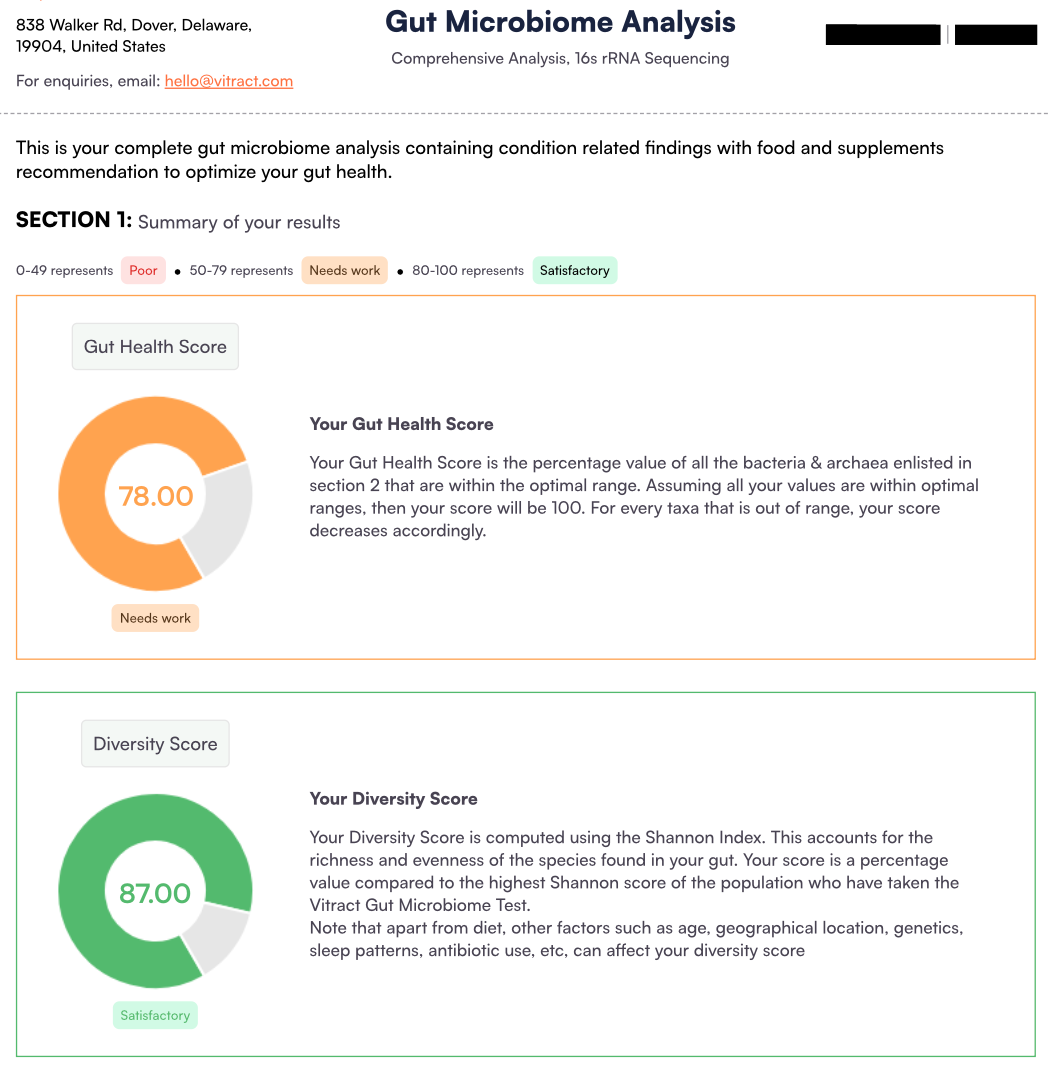Viewport: 1050px width, 1076px height.
Task: Click the "Your Gut Health Score" heading
Action: tap(401, 424)
